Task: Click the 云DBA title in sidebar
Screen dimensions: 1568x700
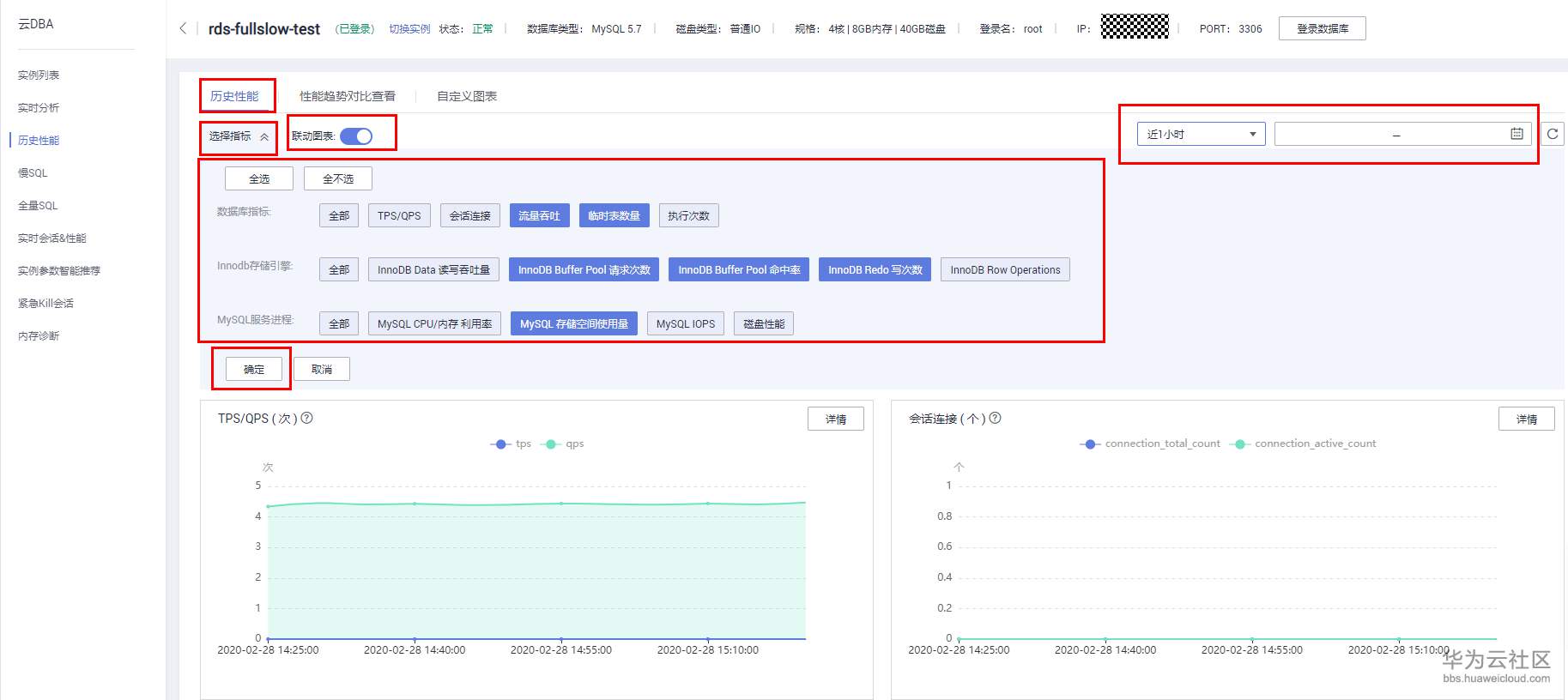Action: click(36, 24)
